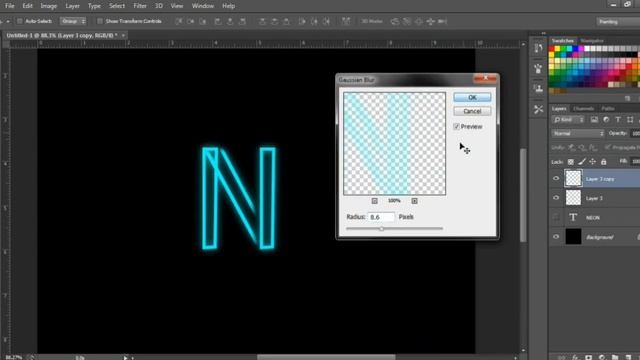Click the Lock all padlock icon
This screenshot has height=360, width=640.
point(603,162)
